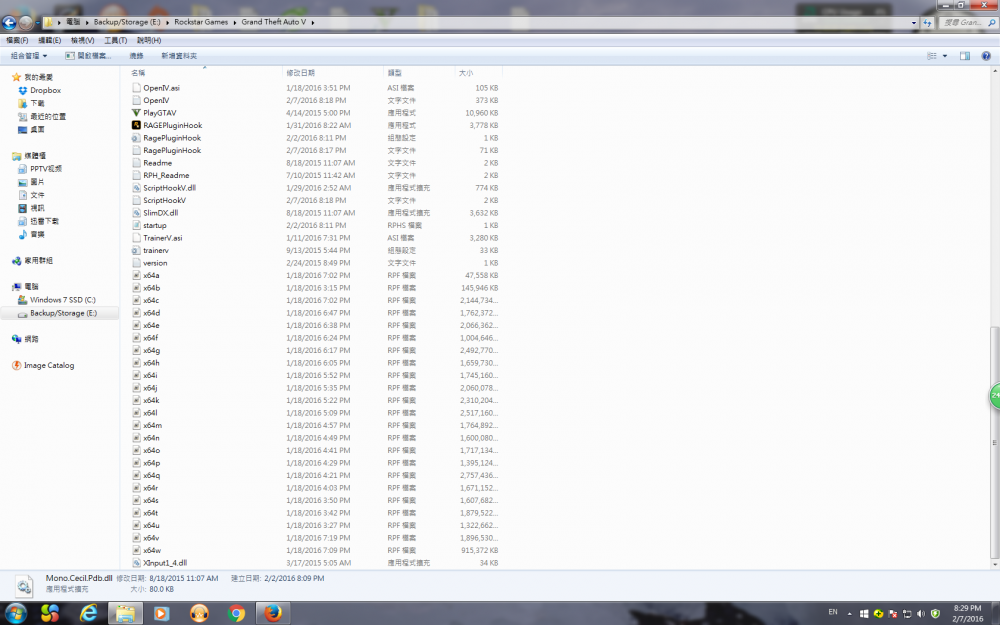Show hidden system tray icons arrow
Screen dimensions: 1000x625
pyautogui.click(x=849, y=614)
